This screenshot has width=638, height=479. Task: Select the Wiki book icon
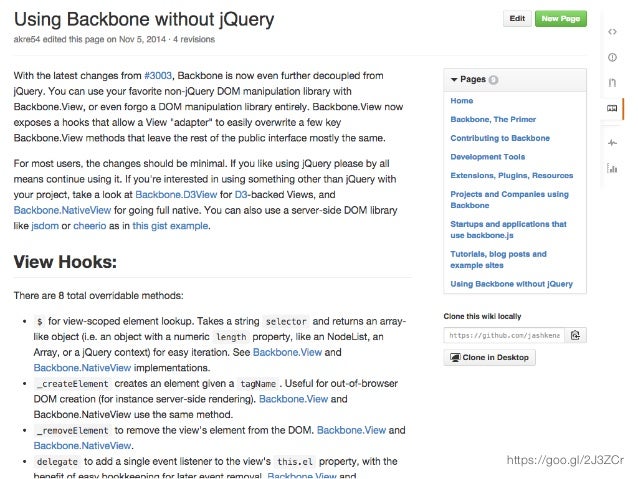tap(612, 107)
